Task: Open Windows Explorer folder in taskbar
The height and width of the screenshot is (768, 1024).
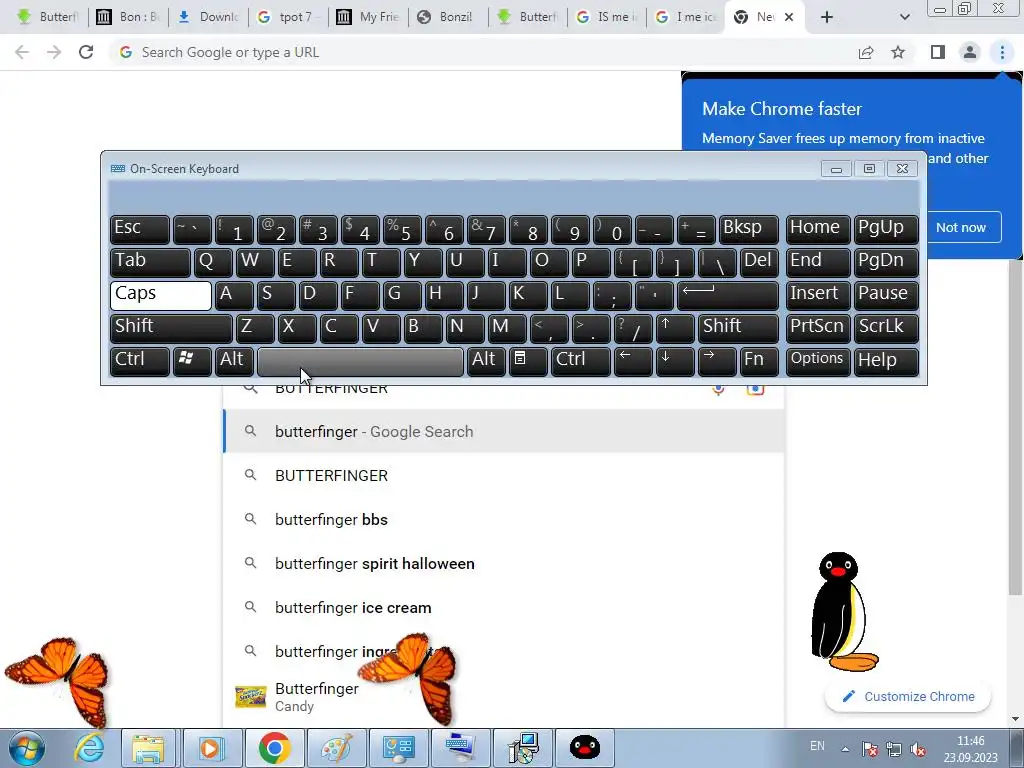Action: click(x=148, y=748)
